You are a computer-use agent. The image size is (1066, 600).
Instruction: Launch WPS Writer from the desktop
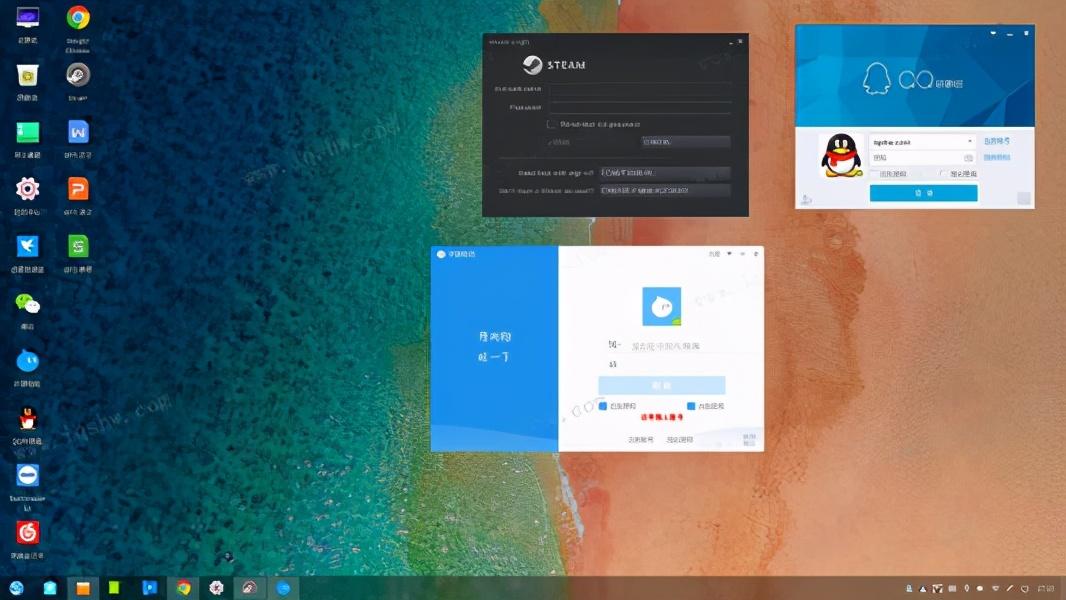point(77,132)
